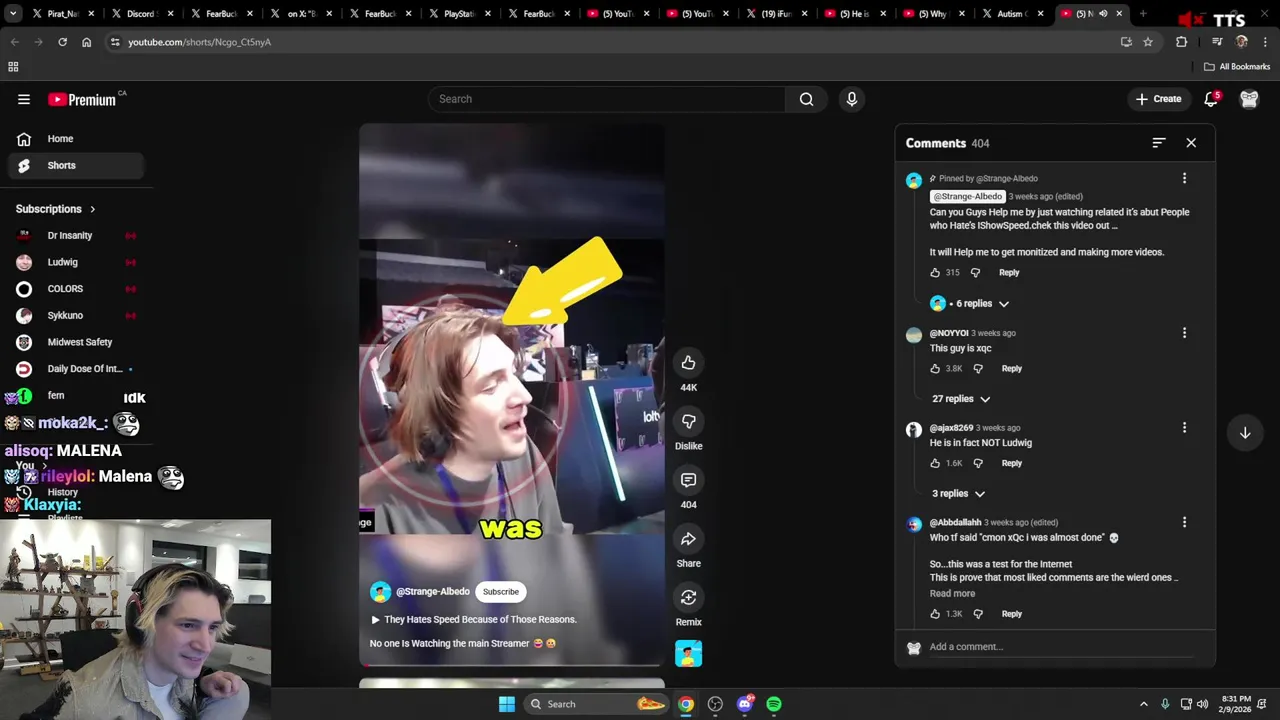Open Ludwig subscription
Screen dimensions: 1280x720
coord(75,262)
